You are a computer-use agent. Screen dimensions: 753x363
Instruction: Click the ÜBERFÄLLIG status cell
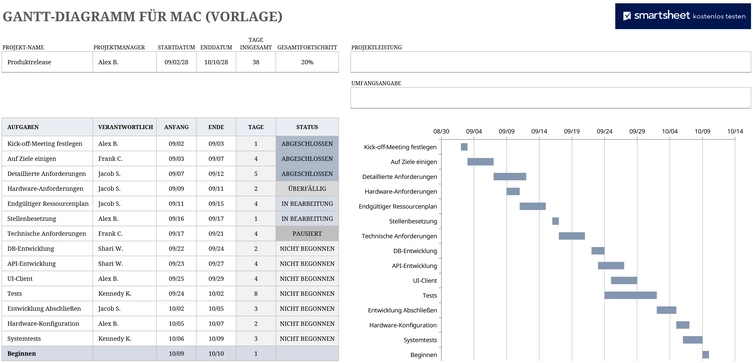(x=307, y=189)
